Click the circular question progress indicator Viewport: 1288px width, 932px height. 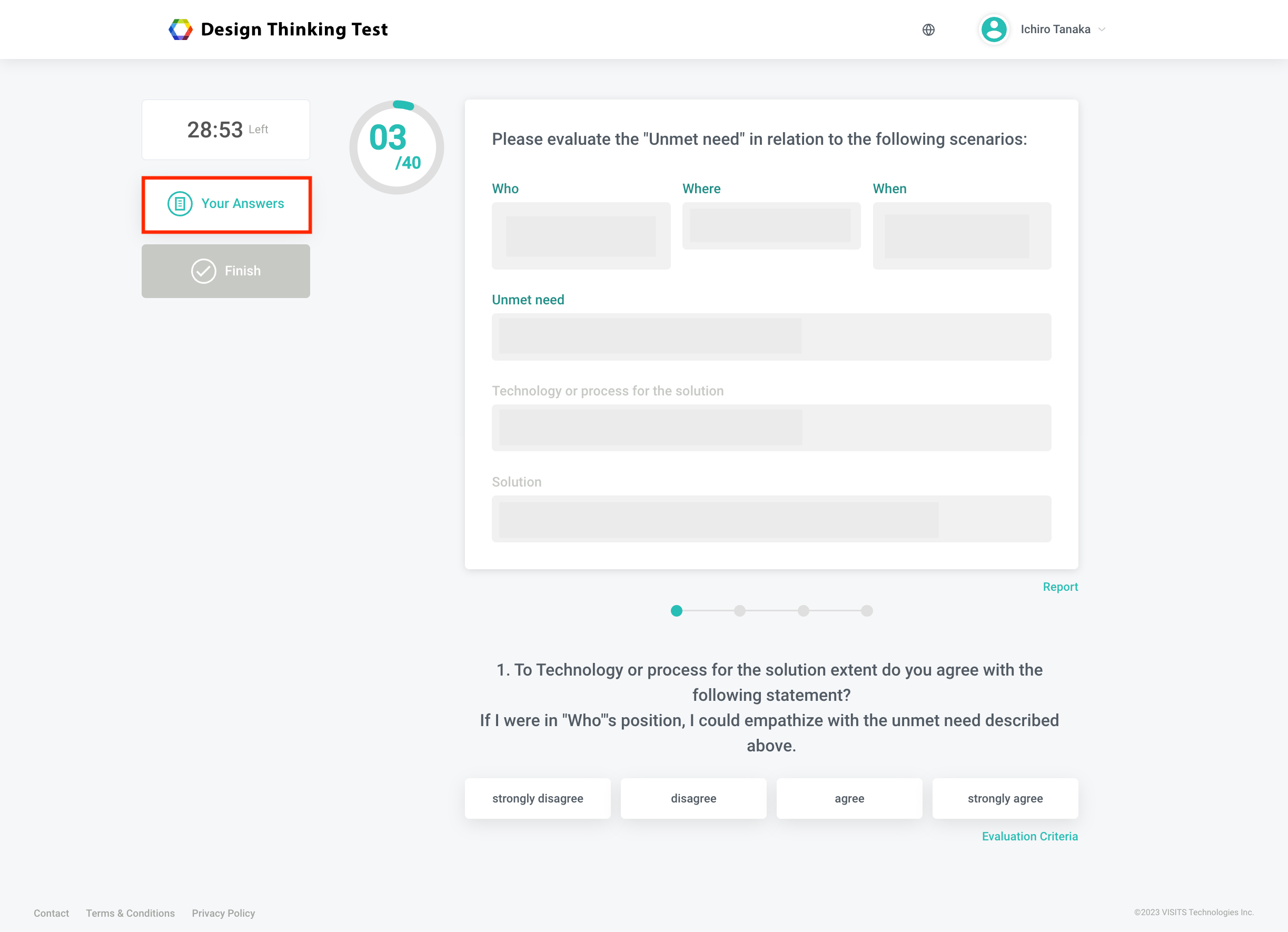click(x=396, y=146)
